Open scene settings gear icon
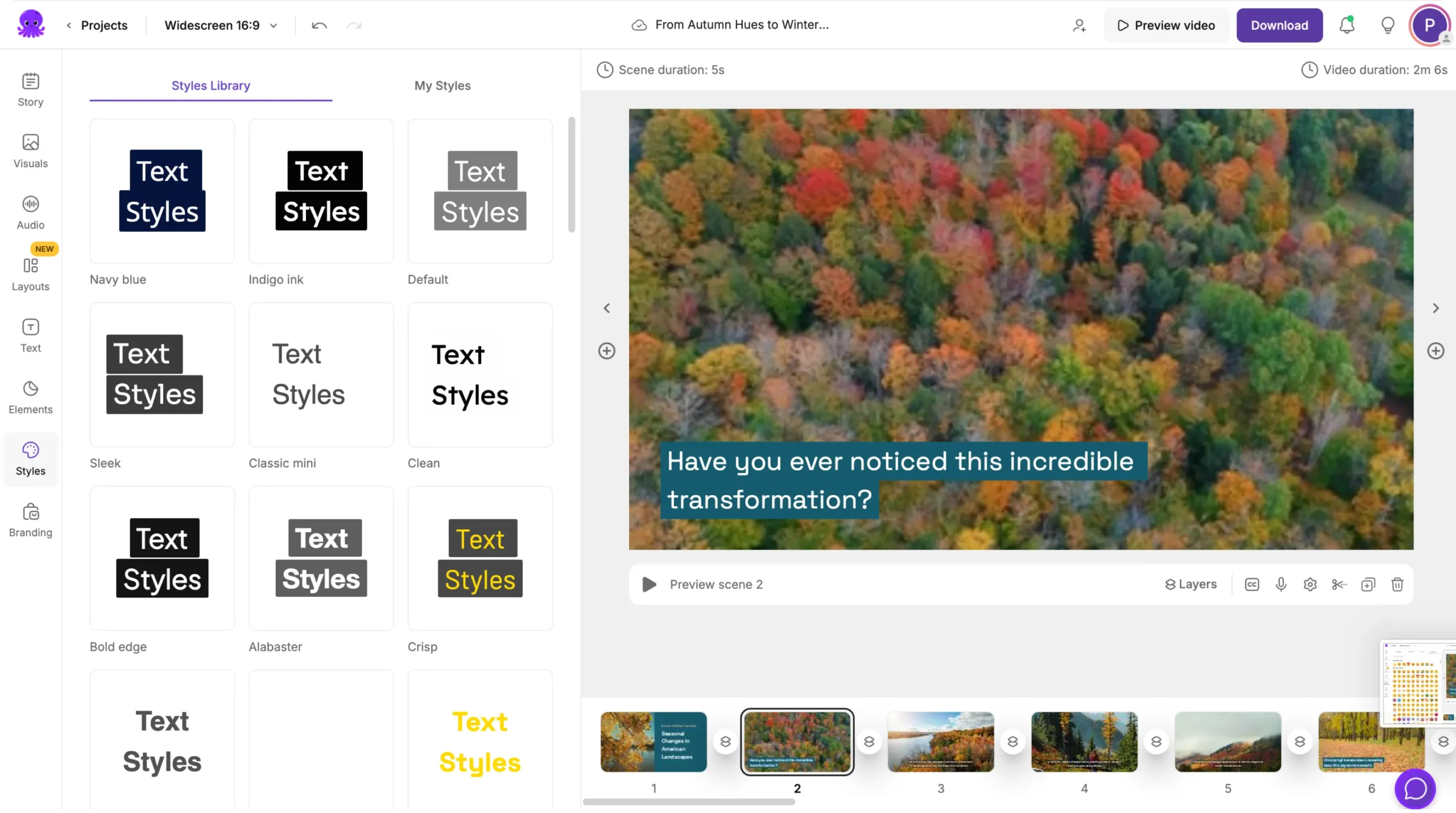Screen dimensions: 1456x813 [x=1310, y=584]
